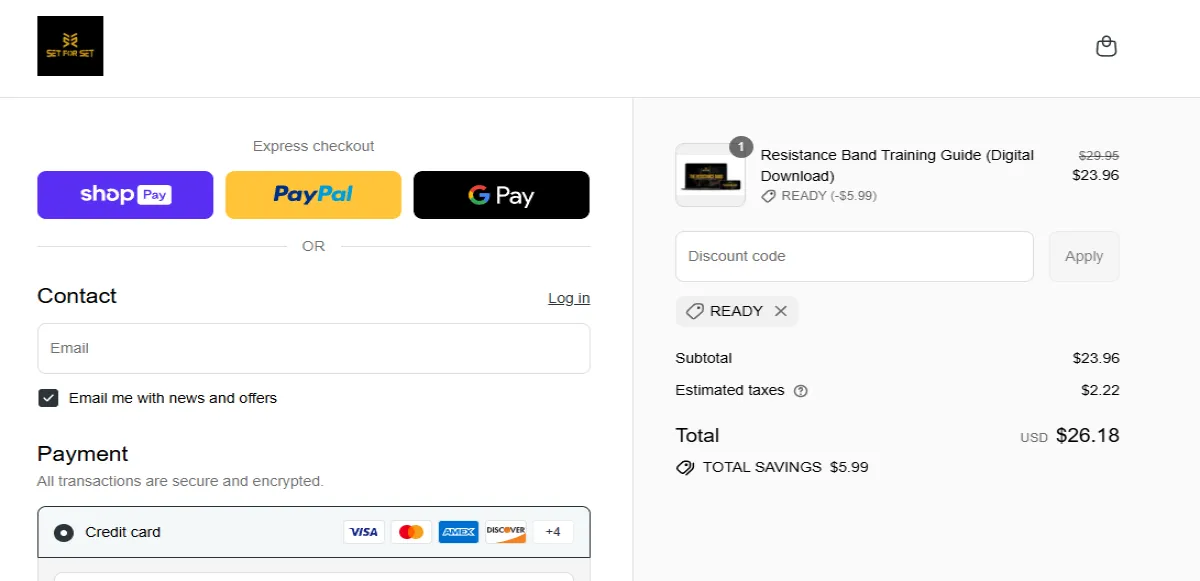Enable 'Email me with news and offers'
This screenshot has height=581, width=1200.
click(48, 397)
